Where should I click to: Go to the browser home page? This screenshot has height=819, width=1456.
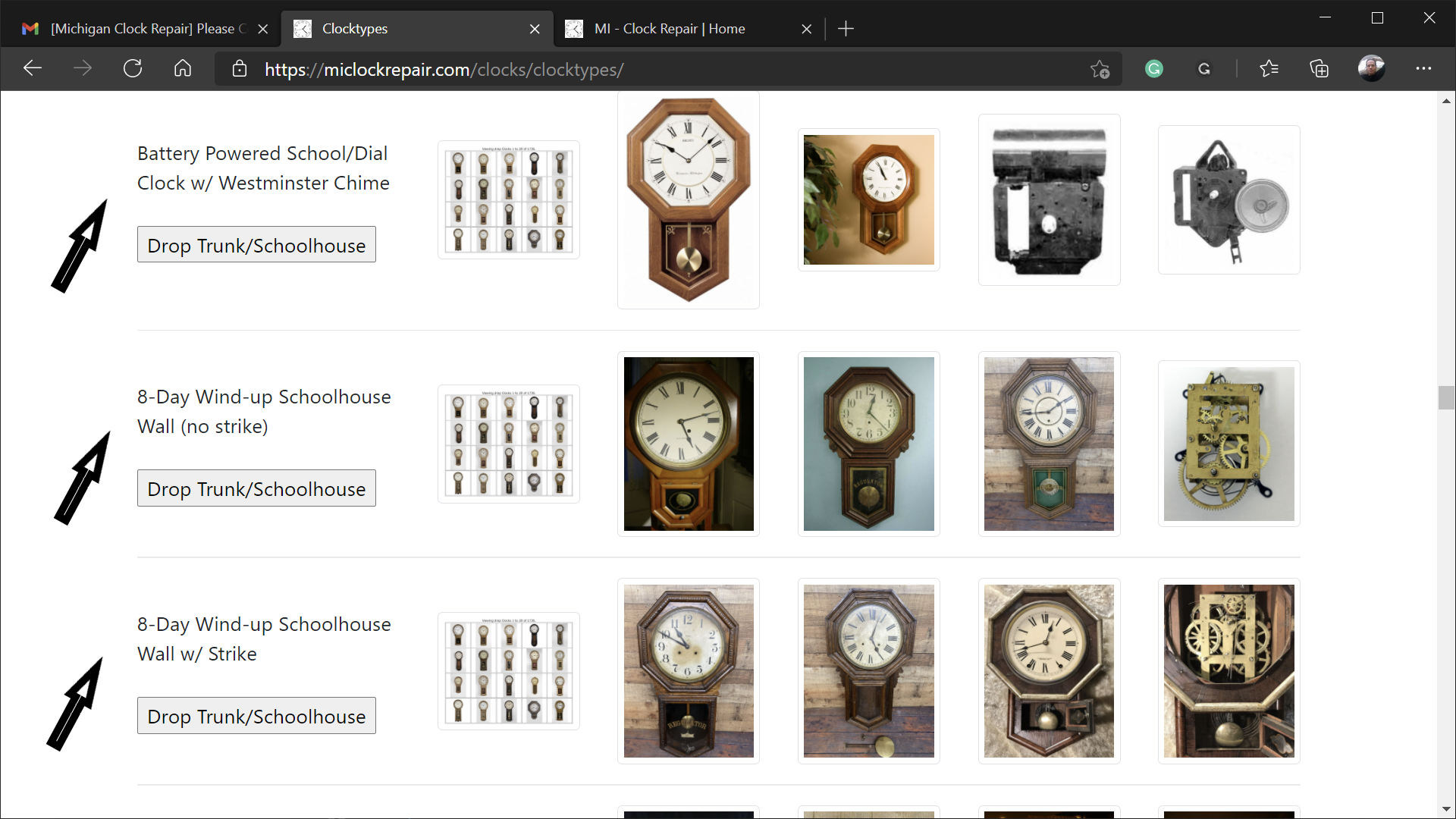click(183, 69)
